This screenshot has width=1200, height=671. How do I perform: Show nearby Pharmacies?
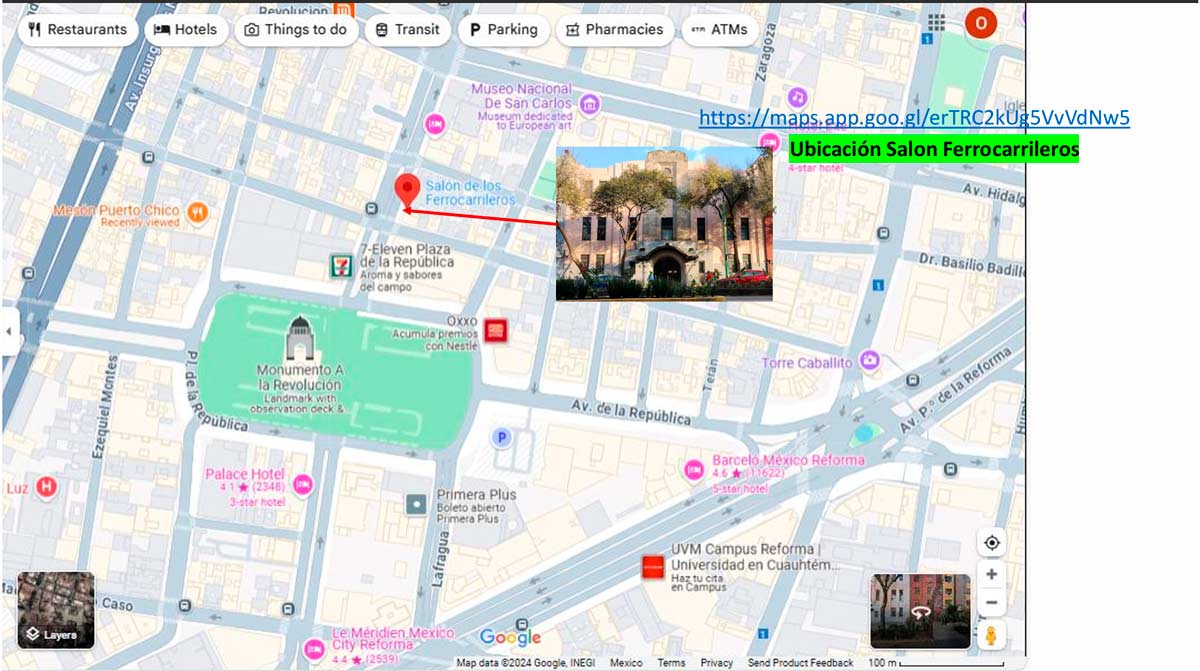pos(615,30)
